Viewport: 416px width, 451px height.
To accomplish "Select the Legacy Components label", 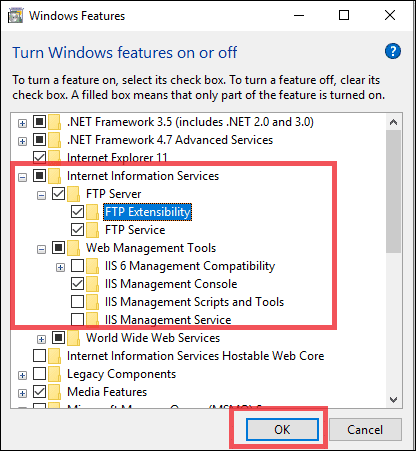I will point(121,374).
